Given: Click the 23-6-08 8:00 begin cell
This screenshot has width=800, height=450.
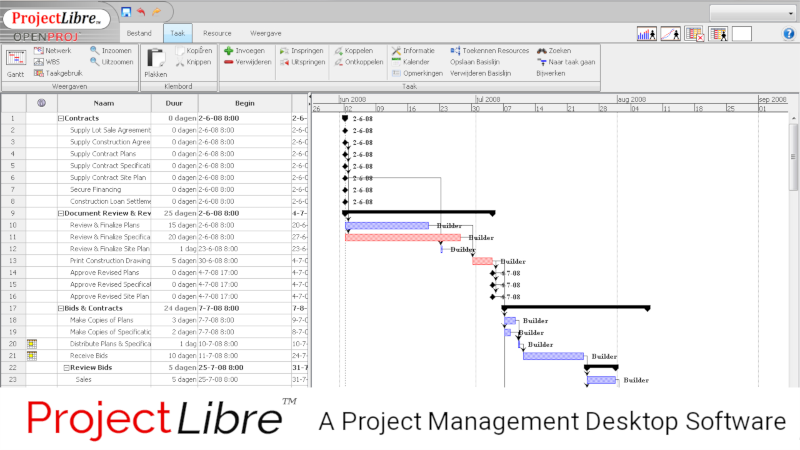Looking at the screenshot, I should coord(244,249).
